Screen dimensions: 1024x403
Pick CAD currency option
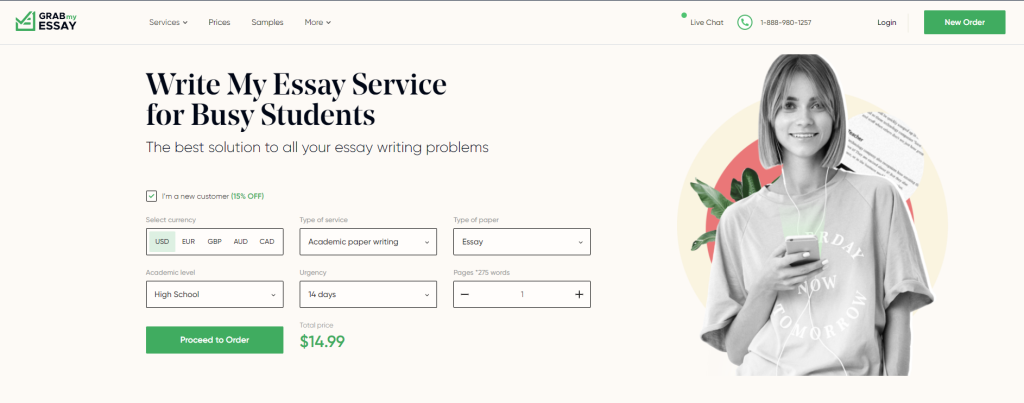tap(267, 242)
